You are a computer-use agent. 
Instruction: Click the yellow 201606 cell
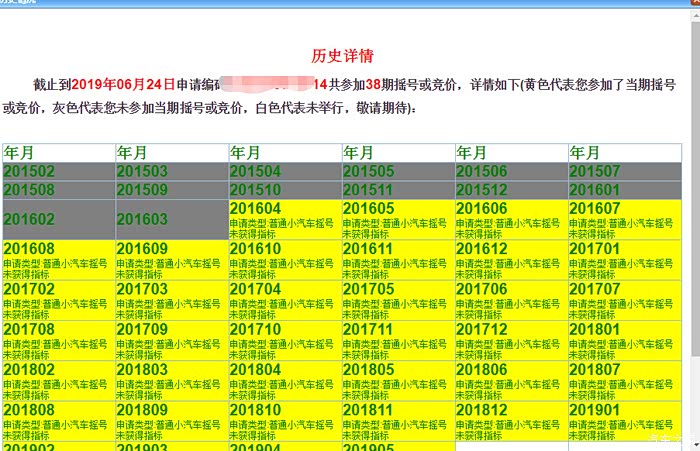pyautogui.click(x=512, y=220)
